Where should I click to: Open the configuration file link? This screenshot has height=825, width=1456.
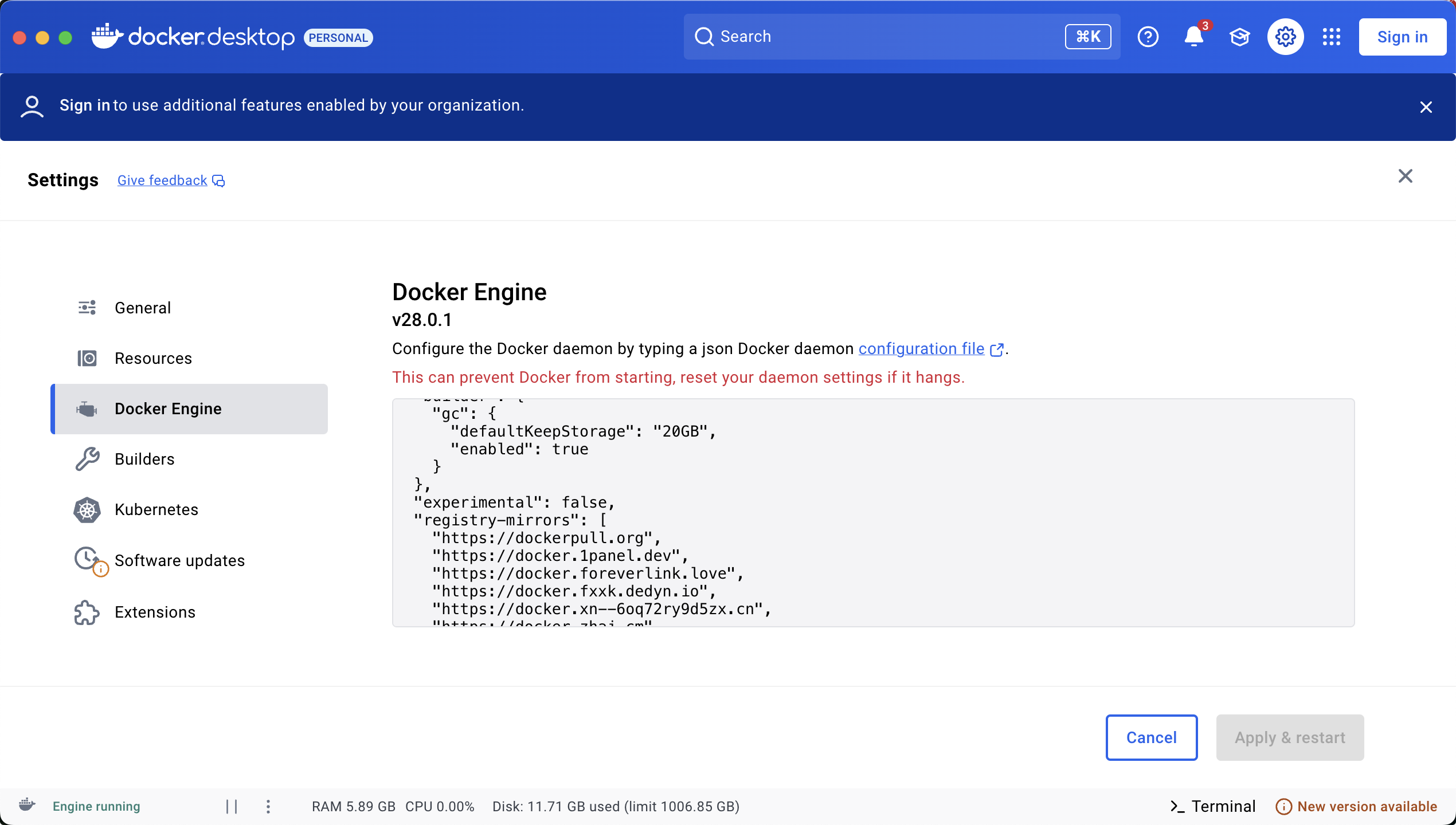[x=921, y=348]
